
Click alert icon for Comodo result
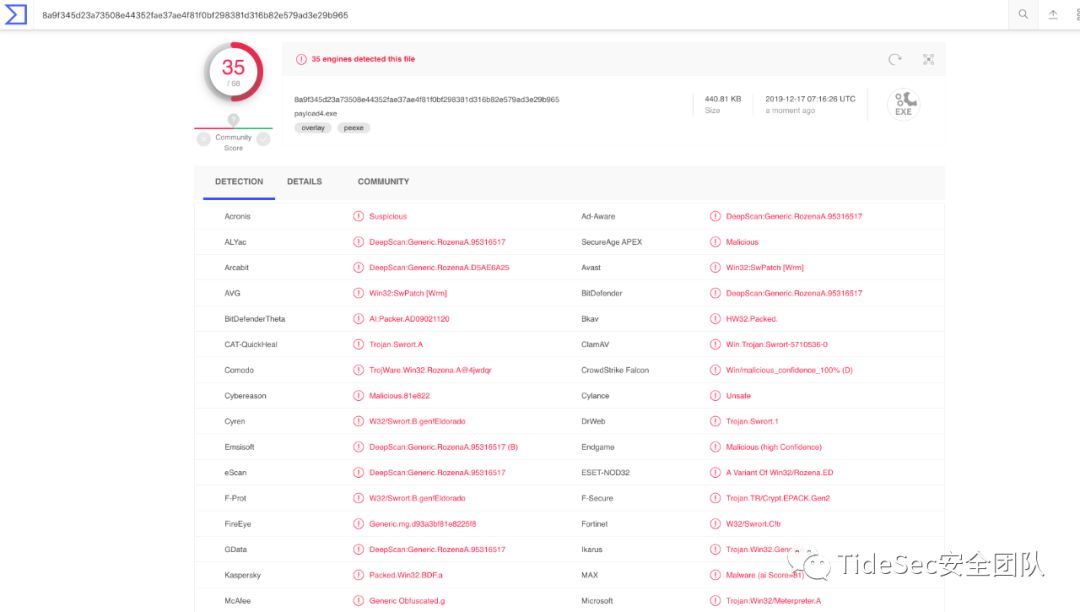click(x=358, y=370)
